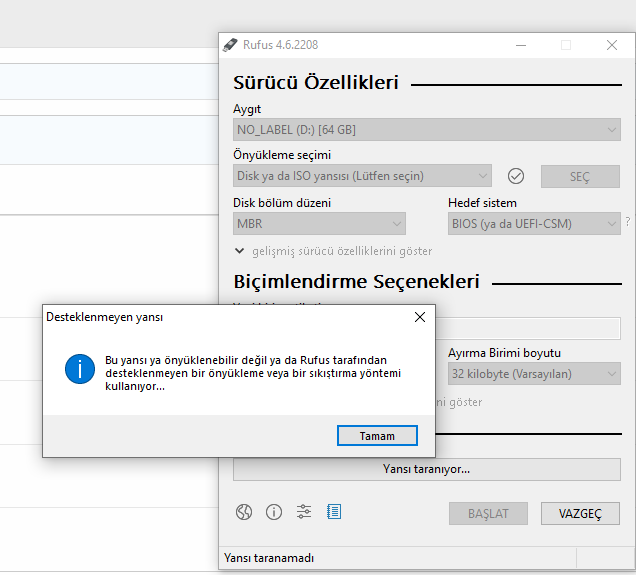Click the Sürücü Özellikleri heading

[x=316, y=82]
